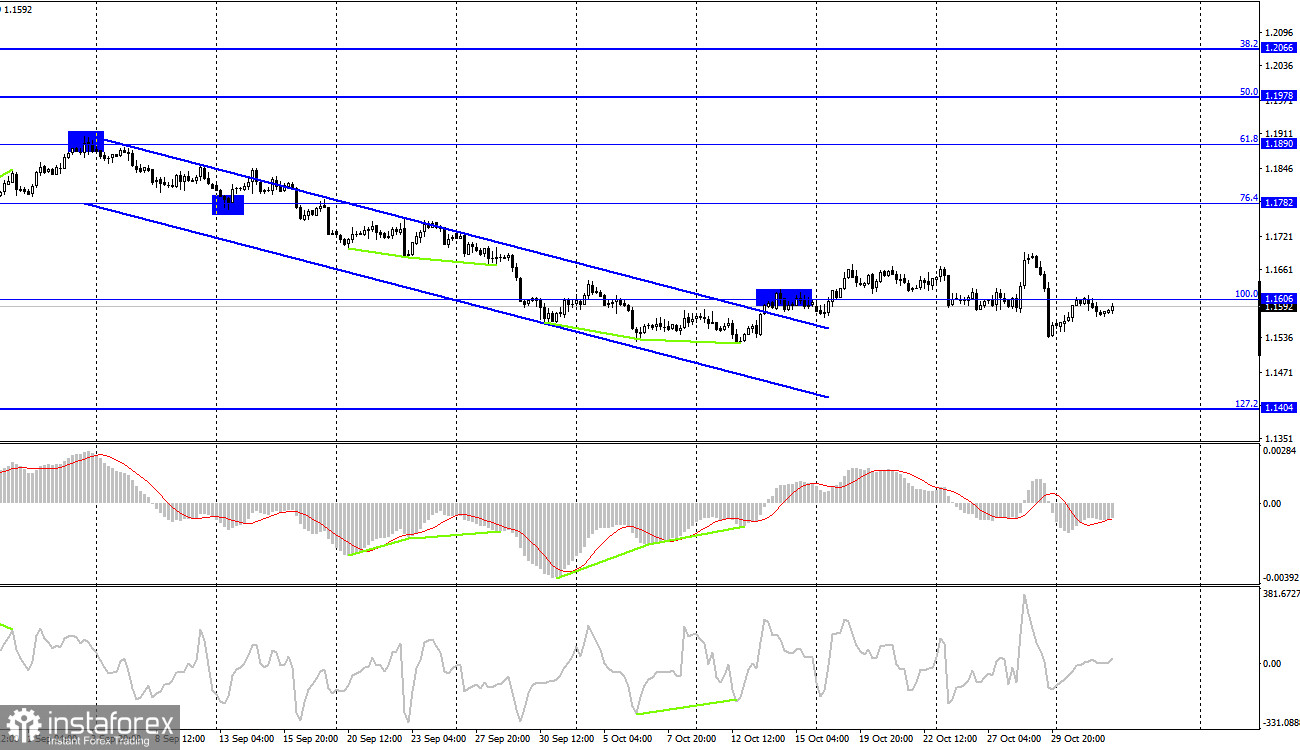Screen dimensions: 1300x750
Task: Click the 1.2066 price level tag
Action: point(1280,48)
